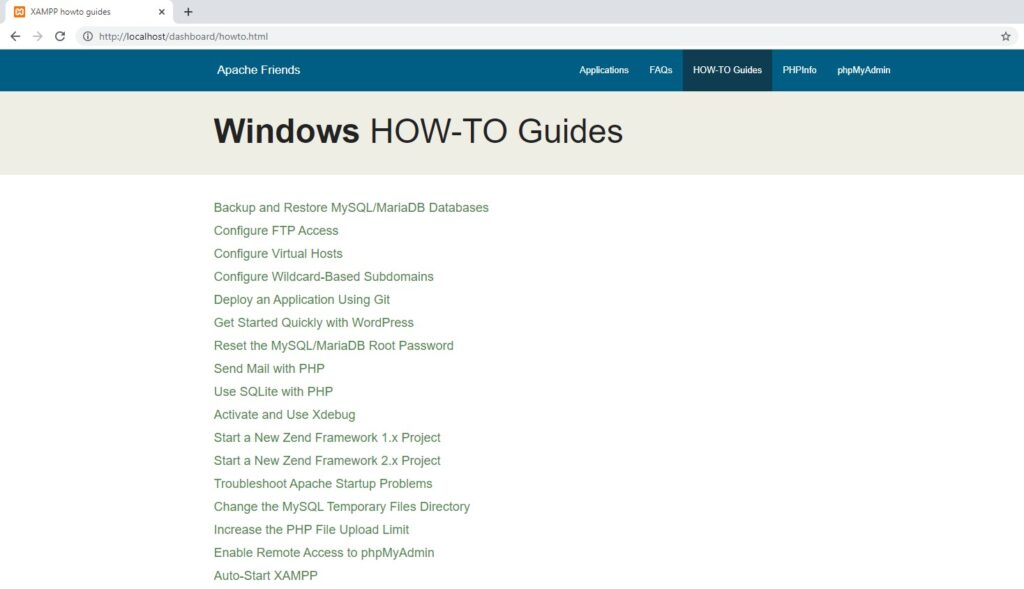Open Deploy an Application Using Git guide
Screen dimensions: 1024x589
tap(301, 300)
